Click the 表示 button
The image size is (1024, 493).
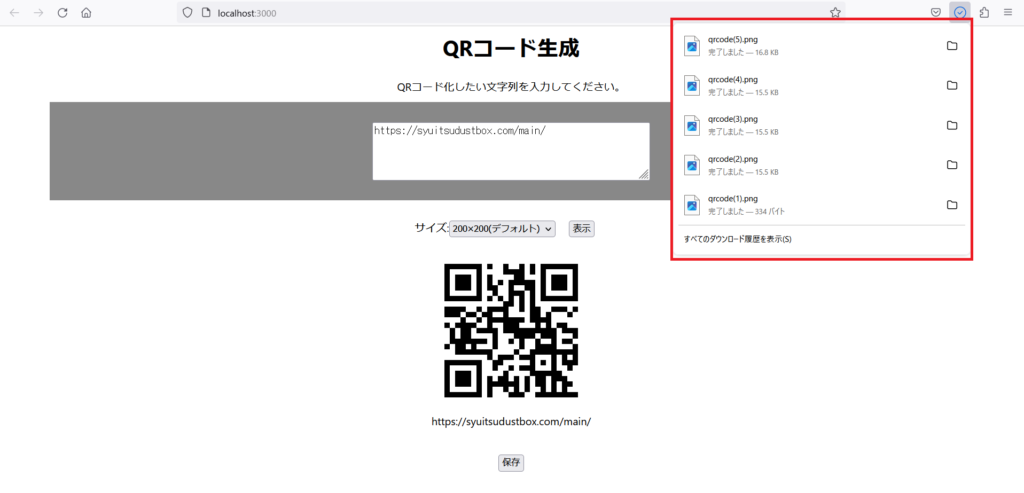click(x=582, y=229)
